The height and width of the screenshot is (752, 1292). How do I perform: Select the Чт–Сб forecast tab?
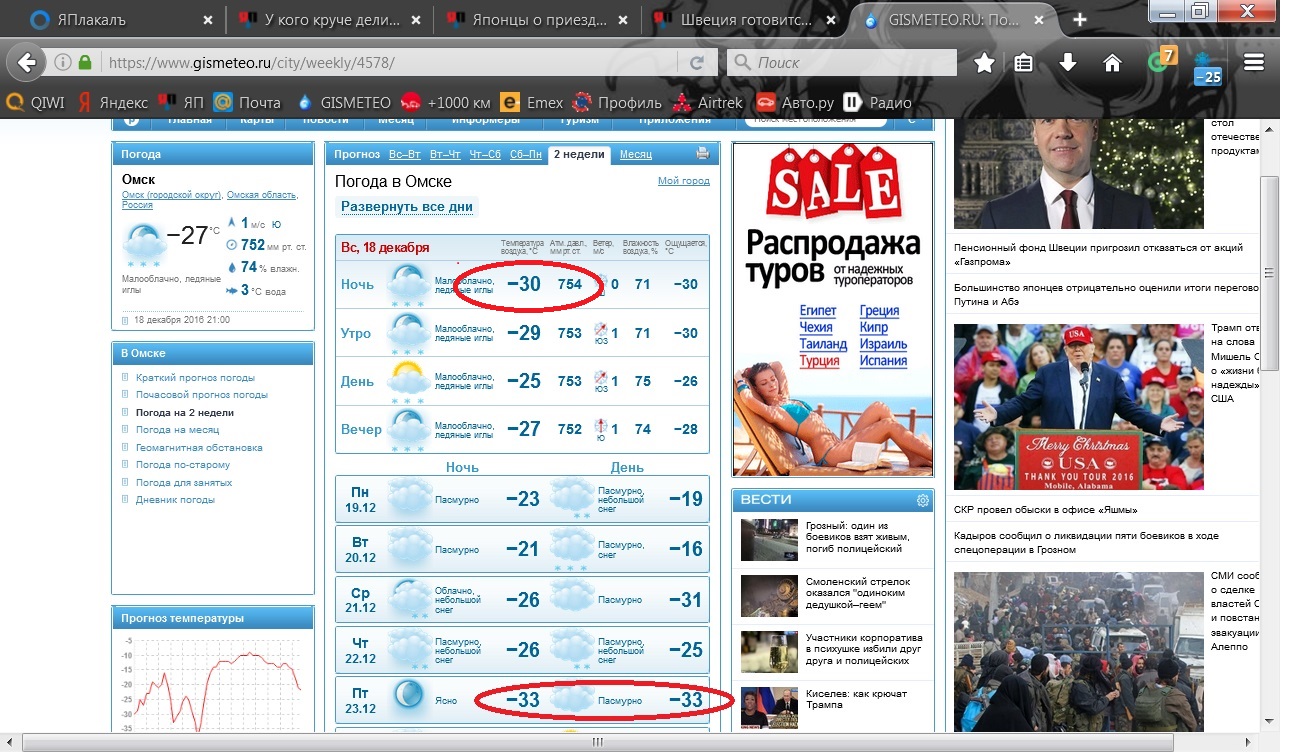coord(485,154)
